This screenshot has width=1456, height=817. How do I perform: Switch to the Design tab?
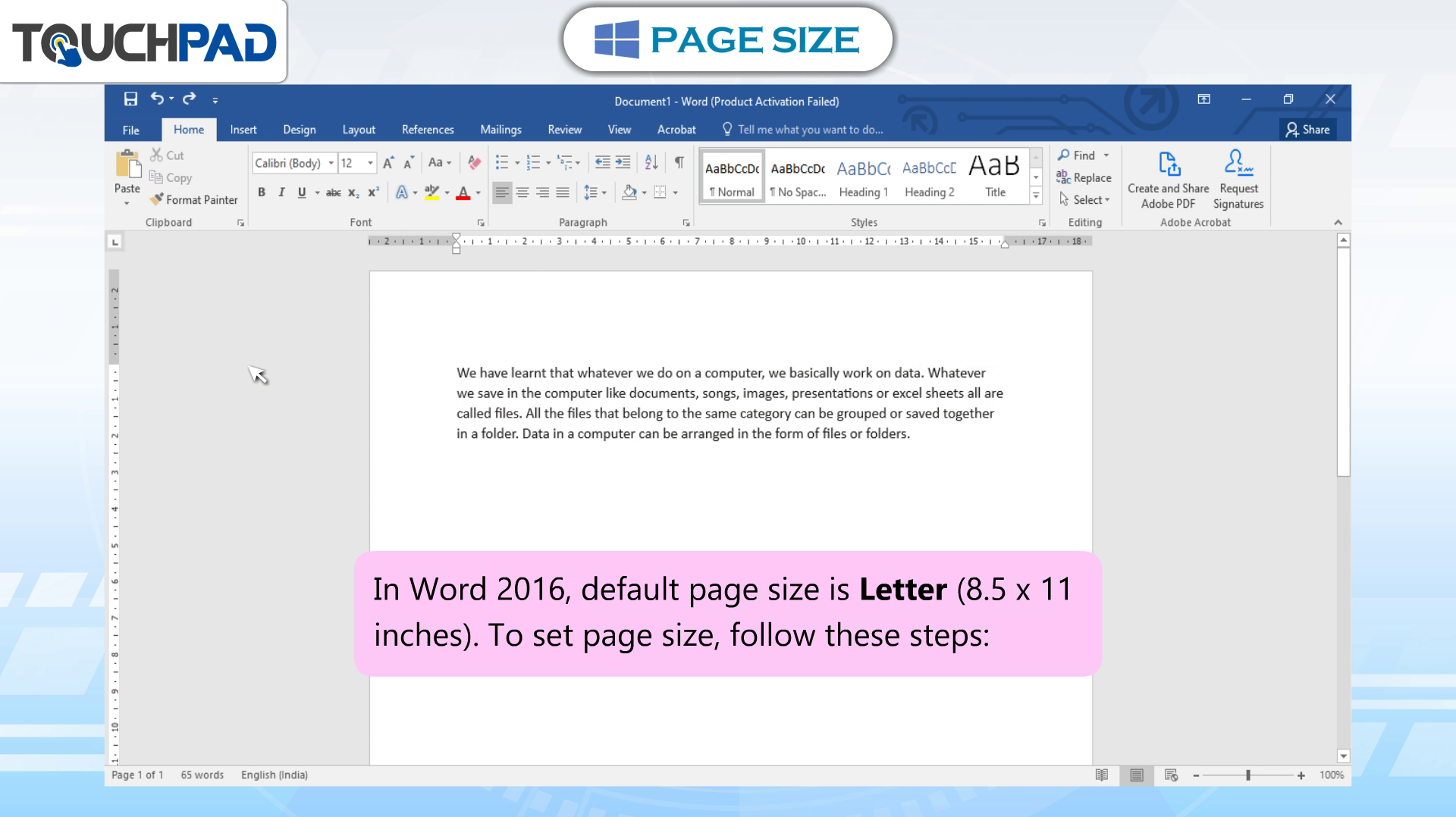pyautogui.click(x=300, y=130)
